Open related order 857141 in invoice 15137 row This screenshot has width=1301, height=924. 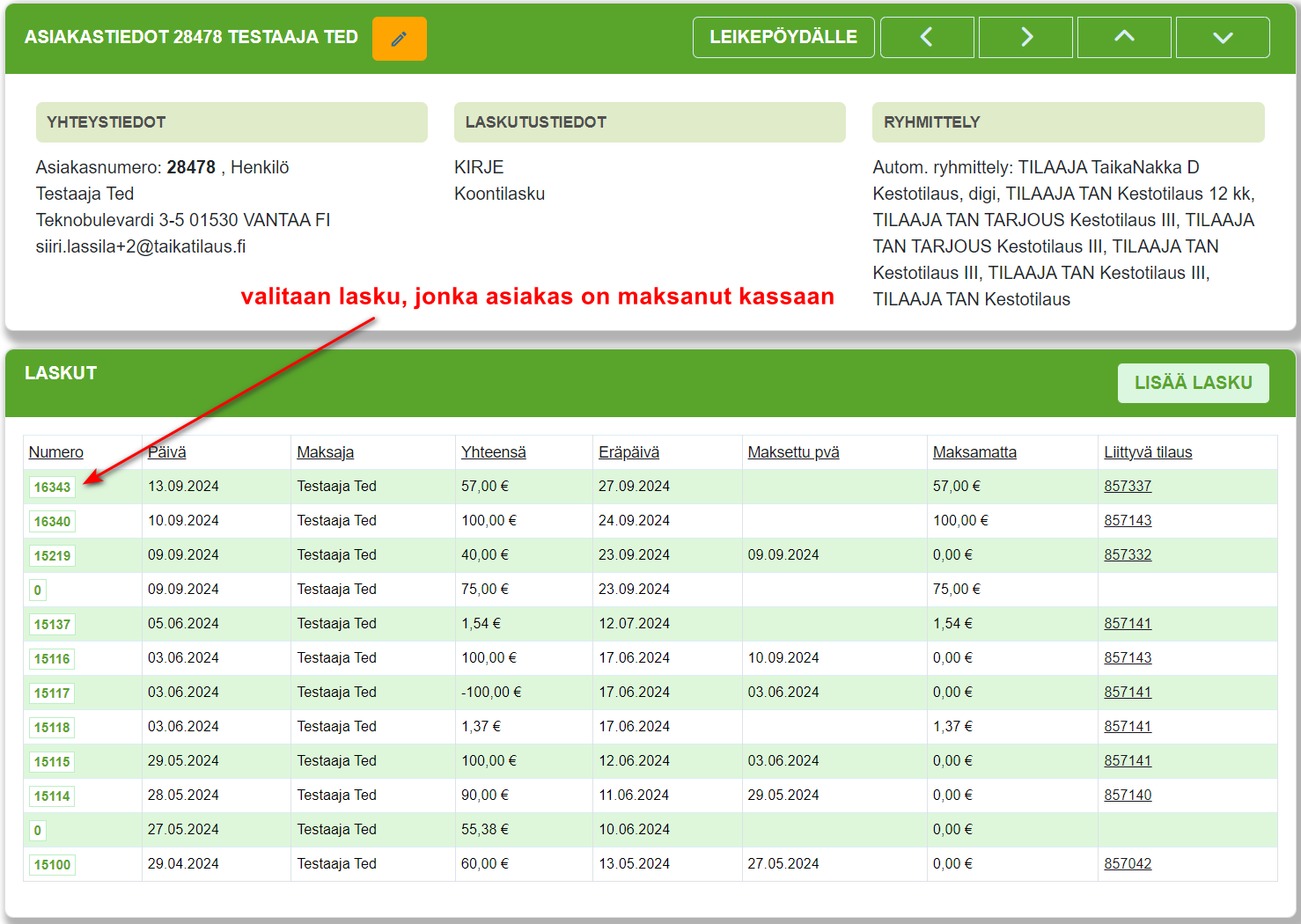pos(1128,623)
